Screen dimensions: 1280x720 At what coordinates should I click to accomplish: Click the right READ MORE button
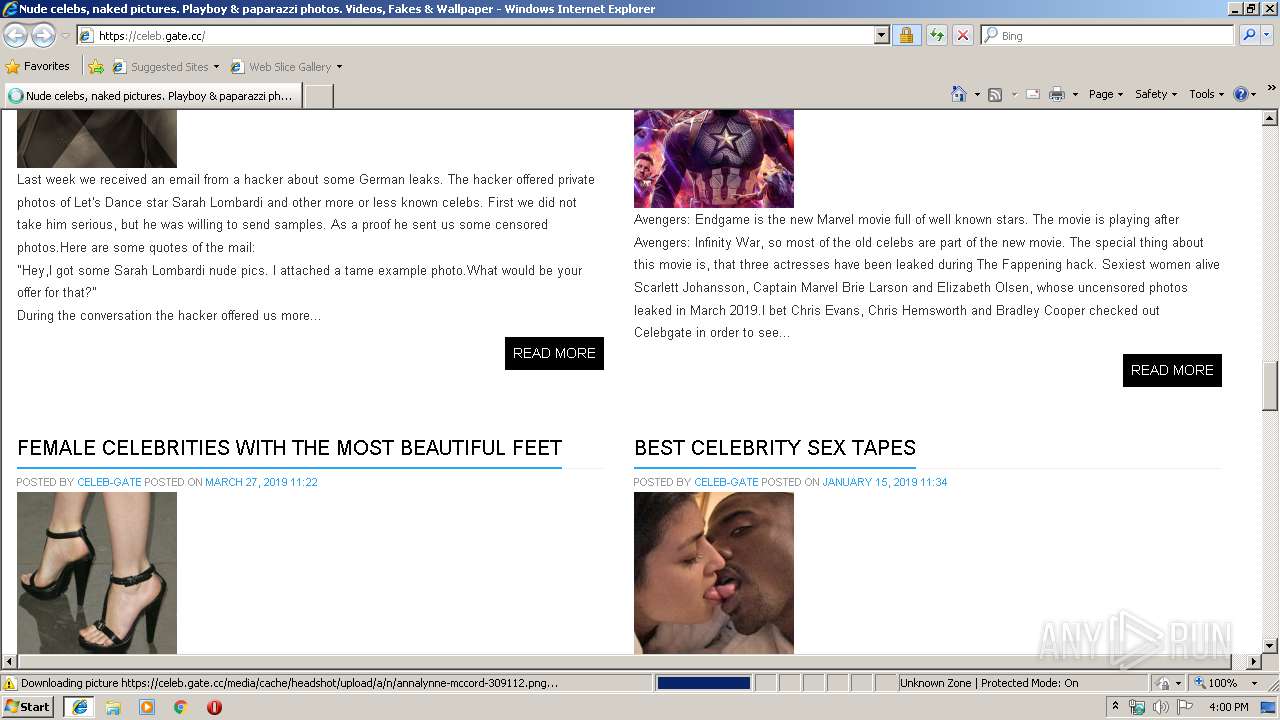(x=1172, y=370)
